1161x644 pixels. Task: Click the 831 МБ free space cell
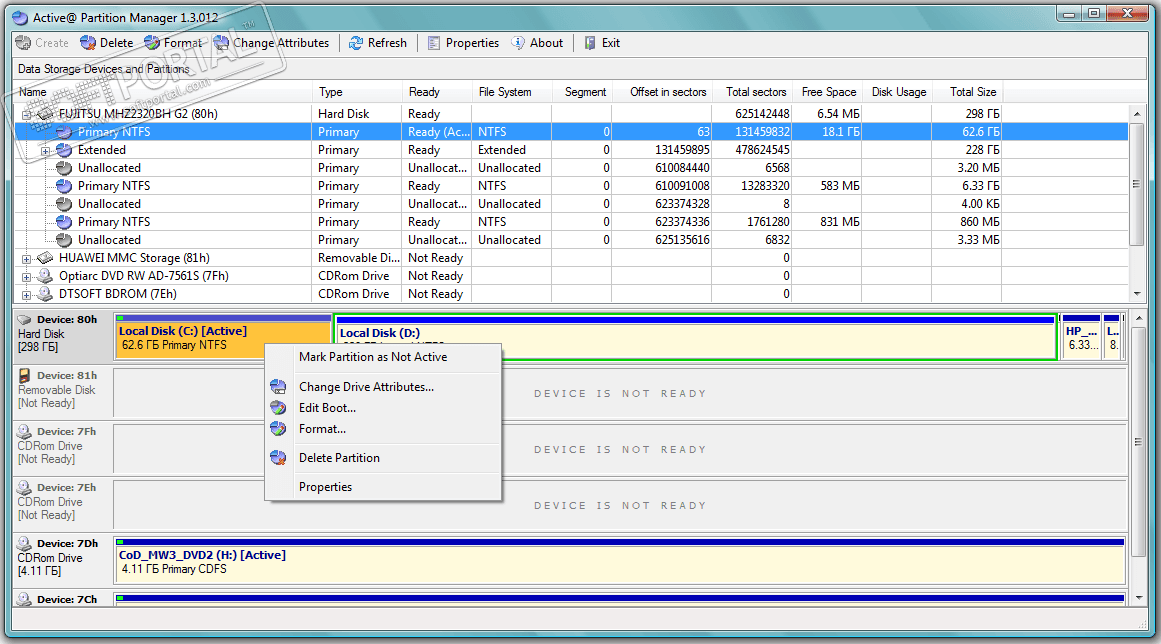tap(826, 222)
